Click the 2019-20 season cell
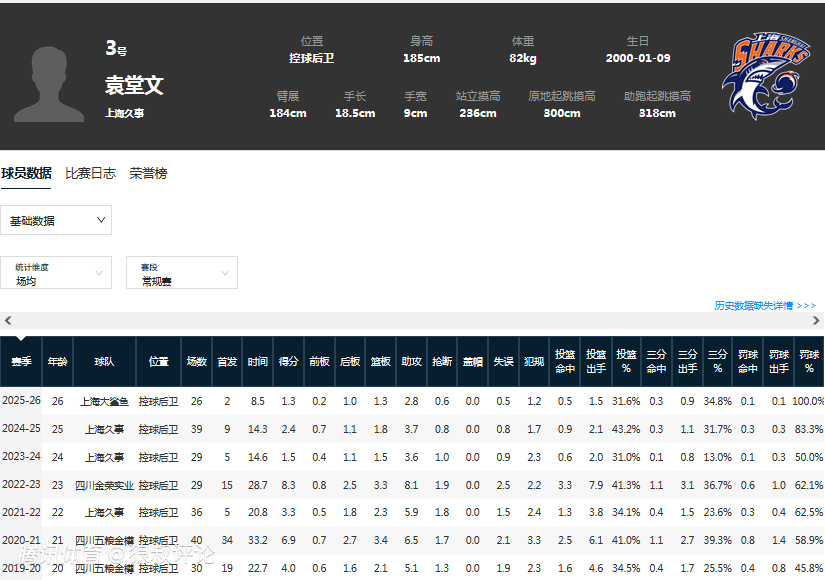The width and height of the screenshot is (825, 580). (x=21, y=568)
